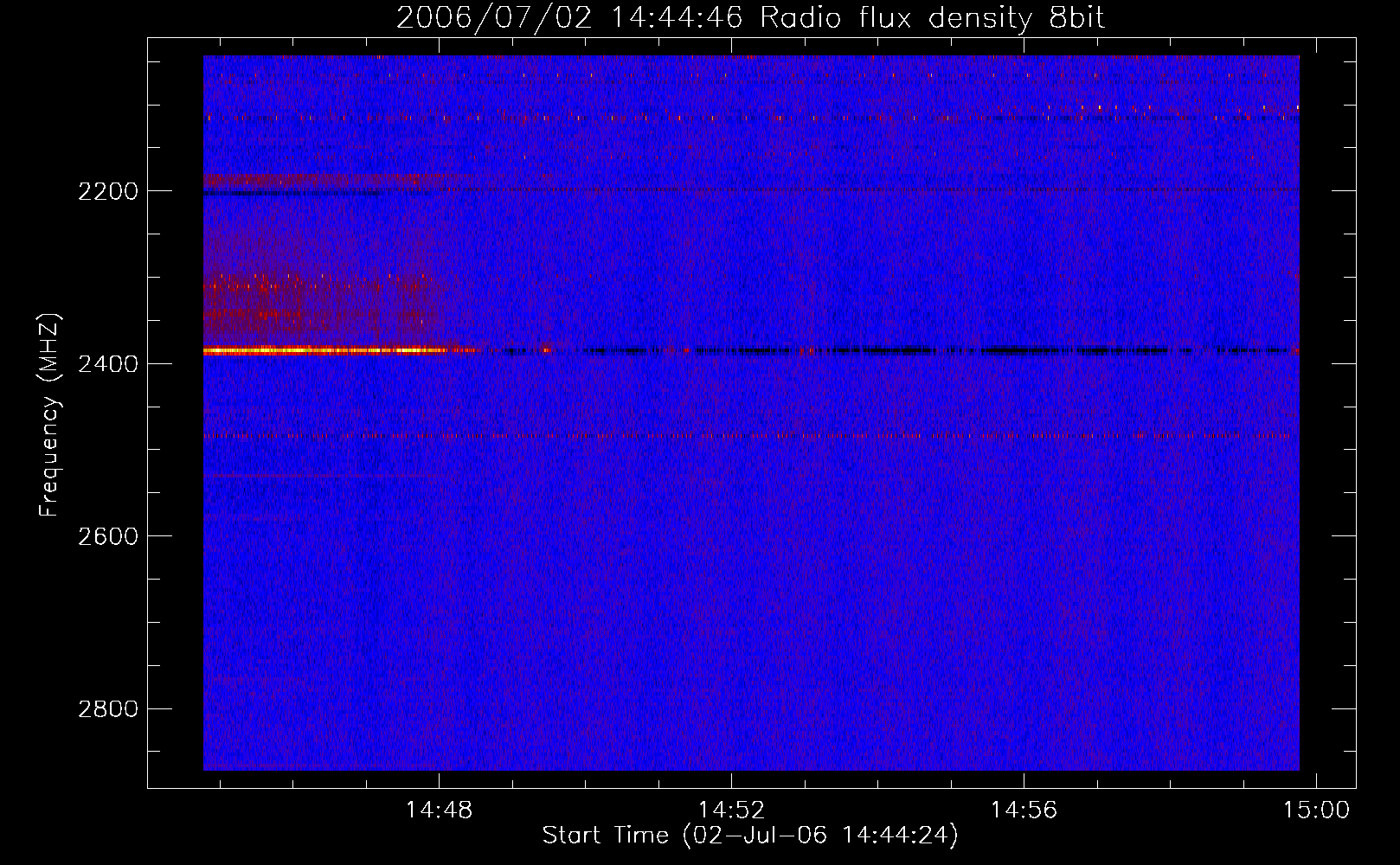Click the 14:48 time tick label
This screenshot has width=1400, height=865.
[x=440, y=811]
